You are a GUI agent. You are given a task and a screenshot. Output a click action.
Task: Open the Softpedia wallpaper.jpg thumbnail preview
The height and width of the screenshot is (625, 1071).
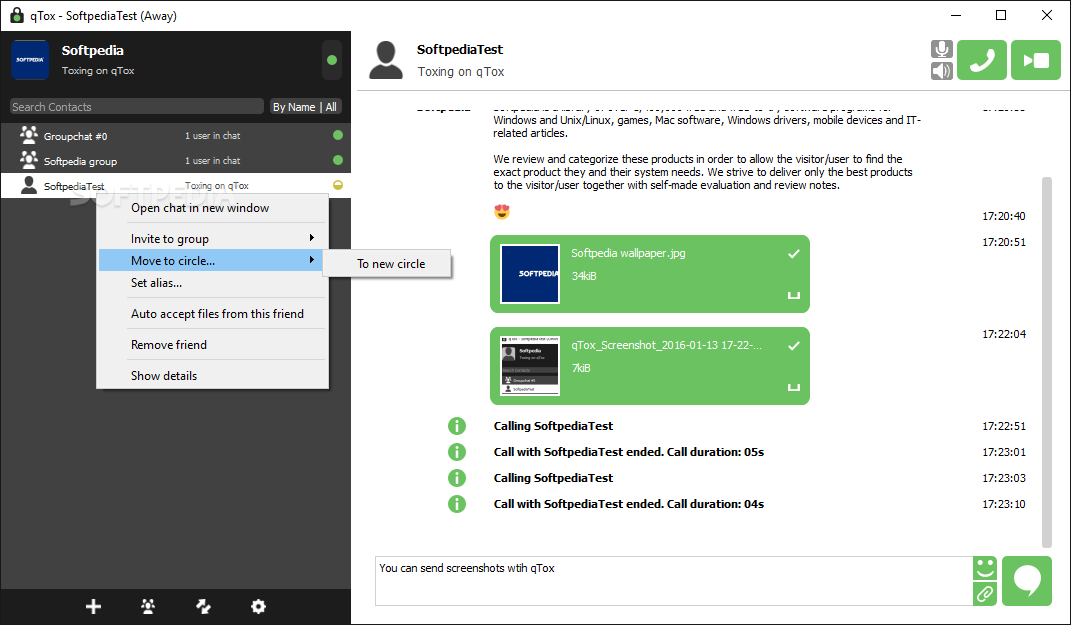point(529,274)
